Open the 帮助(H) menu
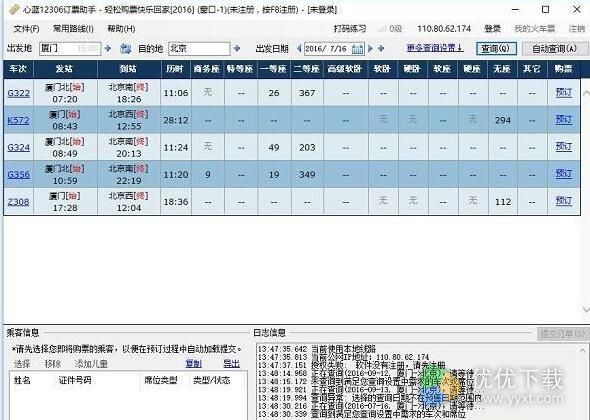This screenshot has width=590, height=420. (121, 29)
